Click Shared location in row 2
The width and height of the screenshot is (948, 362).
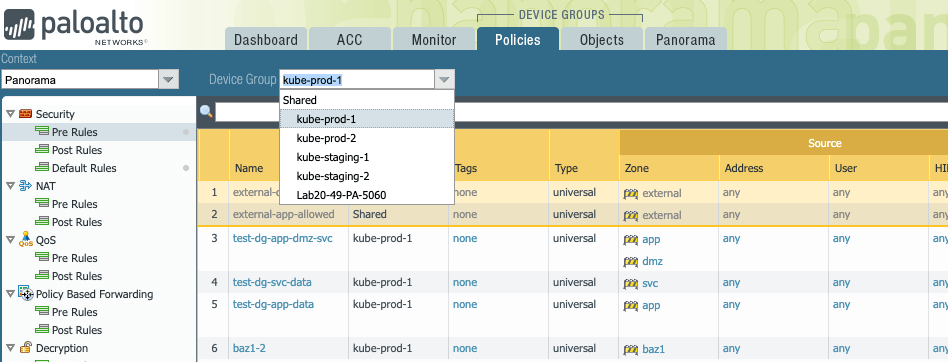pos(369,215)
